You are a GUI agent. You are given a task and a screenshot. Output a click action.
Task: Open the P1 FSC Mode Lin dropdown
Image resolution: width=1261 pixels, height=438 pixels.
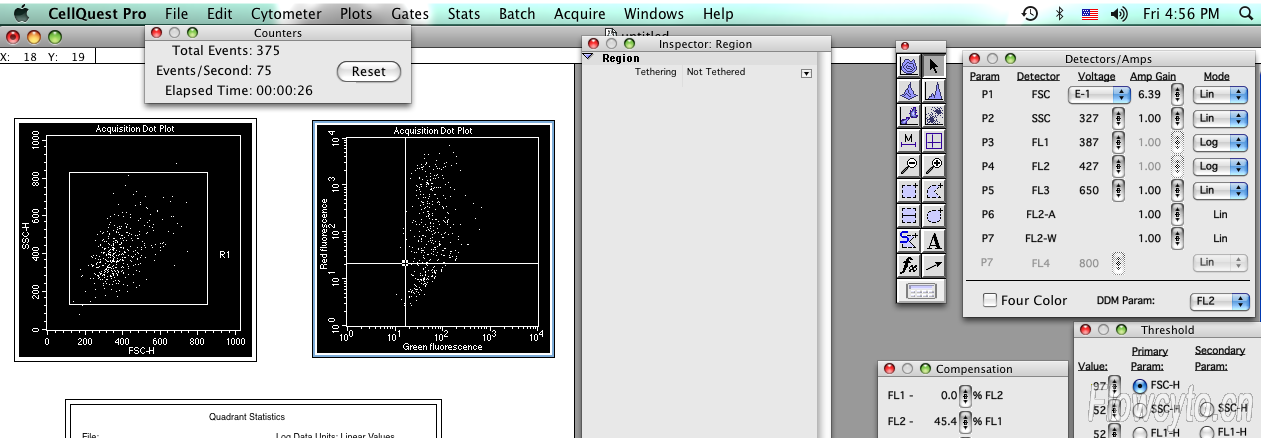coord(1222,94)
